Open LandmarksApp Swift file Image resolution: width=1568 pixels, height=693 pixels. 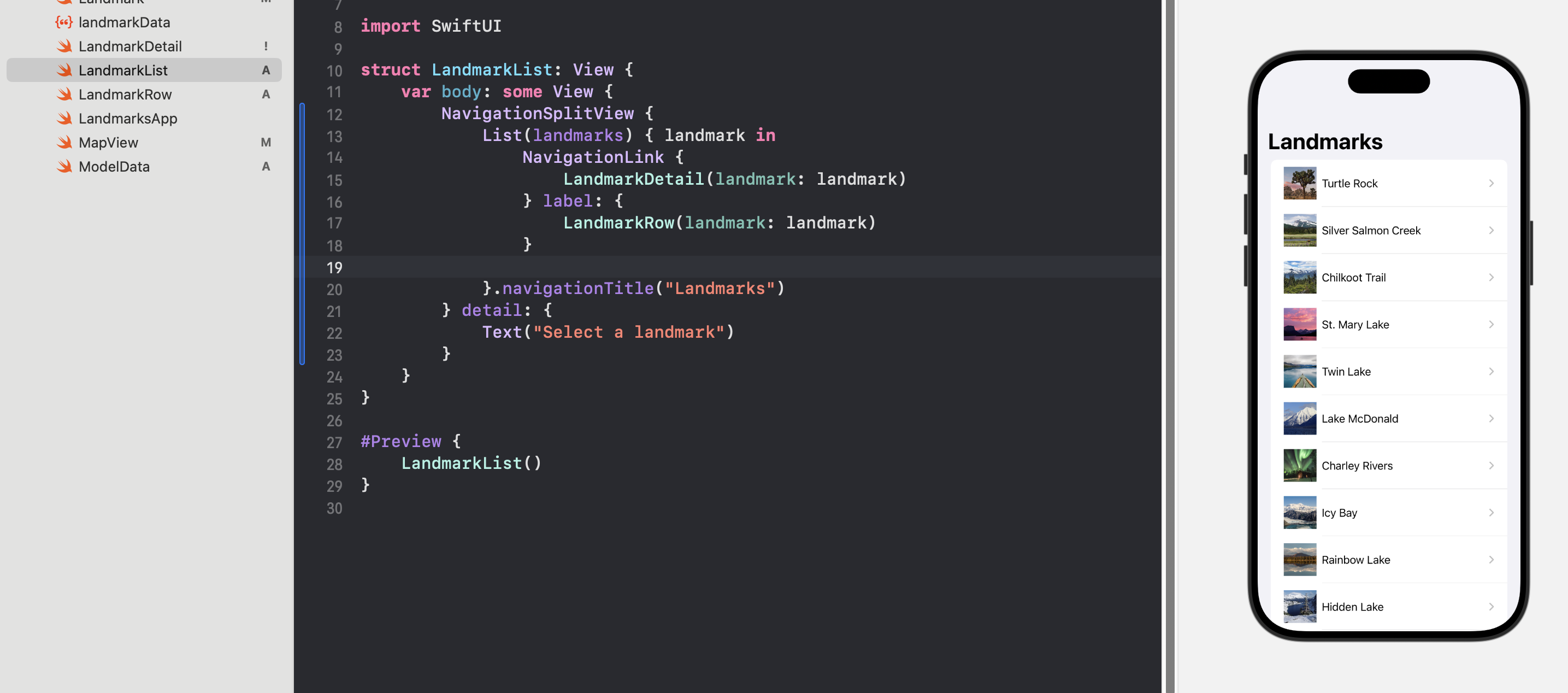pyautogui.click(x=128, y=118)
